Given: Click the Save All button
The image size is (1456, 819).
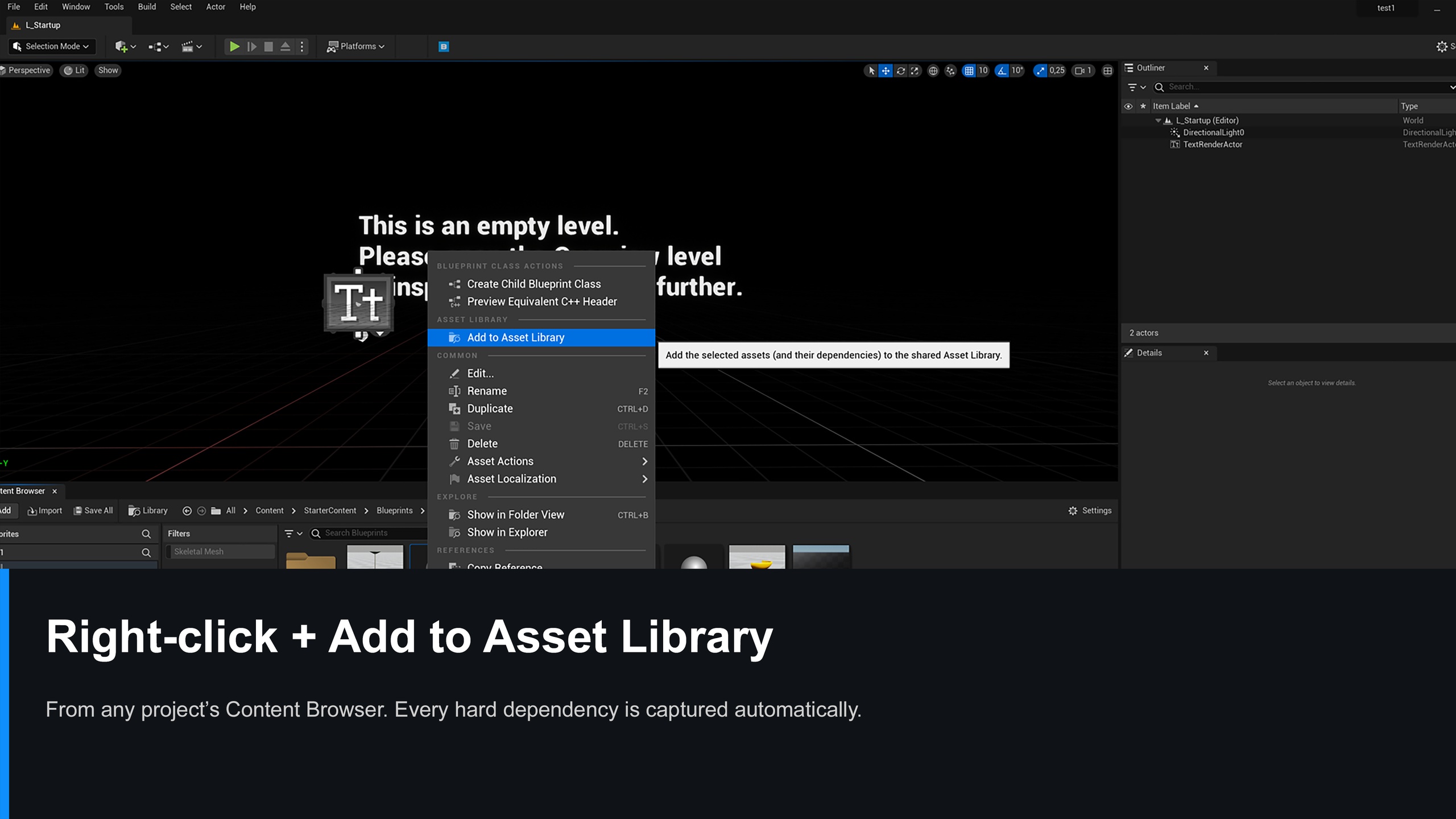Looking at the screenshot, I should click(x=93, y=511).
